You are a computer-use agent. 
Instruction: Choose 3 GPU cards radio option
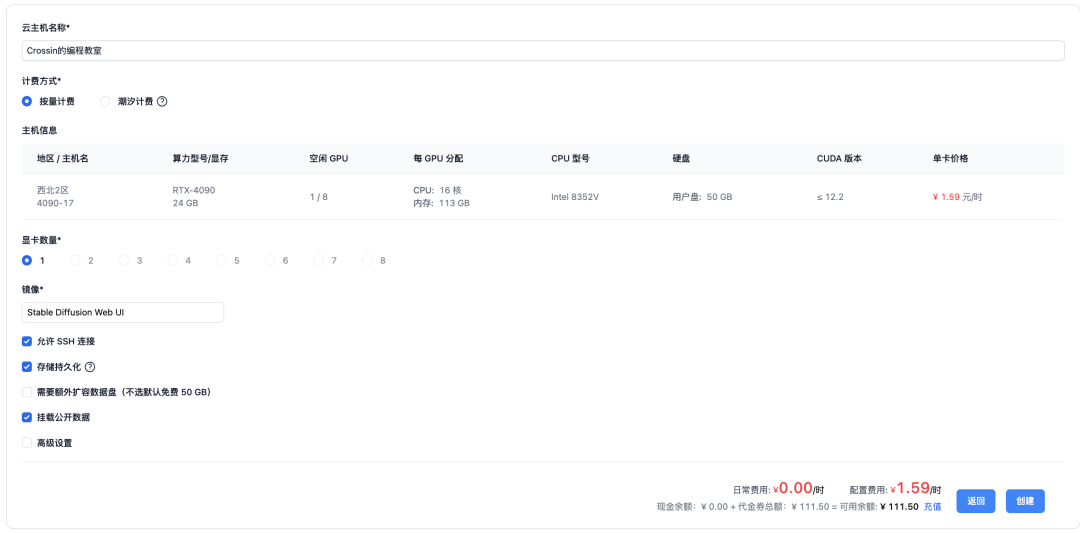click(x=124, y=260)
